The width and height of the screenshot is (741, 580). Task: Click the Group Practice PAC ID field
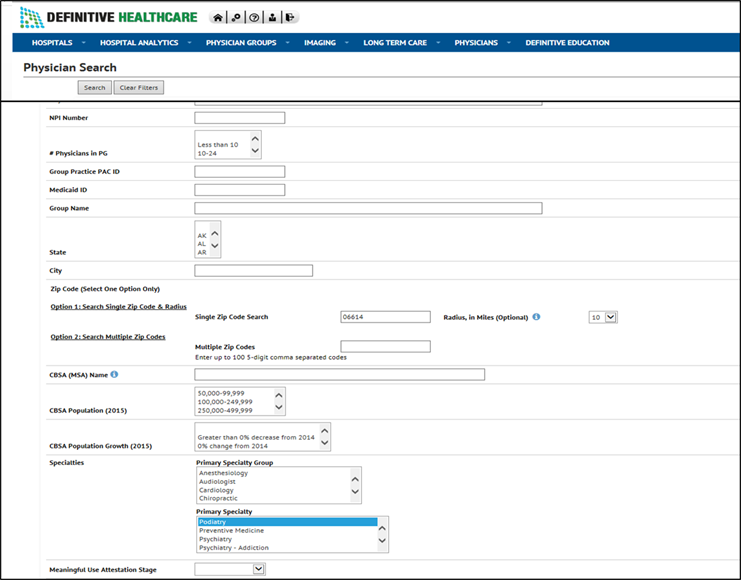click(240, 171)
